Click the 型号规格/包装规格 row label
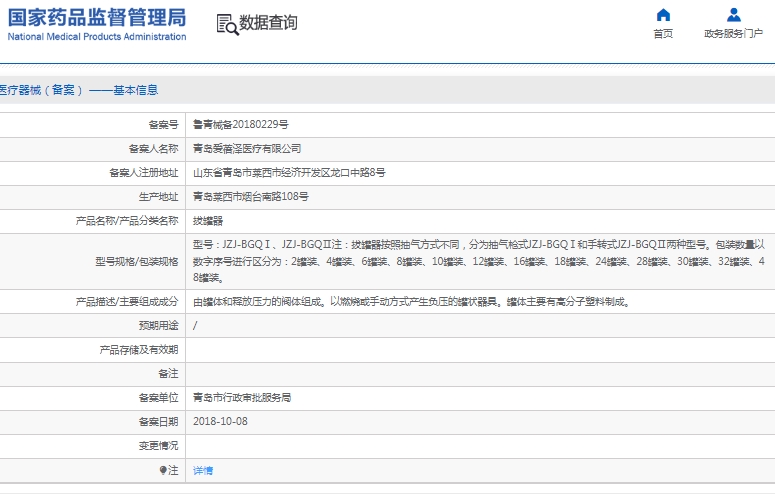The height and width of the screenshot is (494, 775). point(137,262)
